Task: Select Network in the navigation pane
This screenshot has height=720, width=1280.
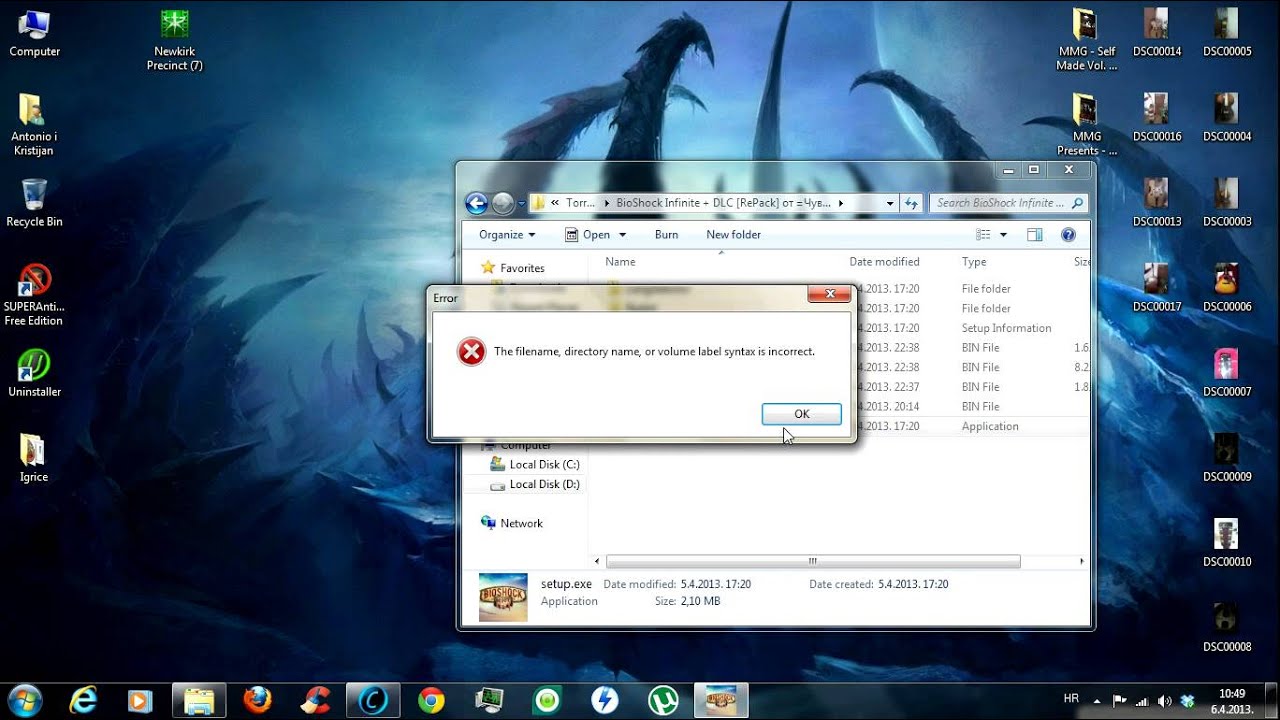Action: pos(511,523)
